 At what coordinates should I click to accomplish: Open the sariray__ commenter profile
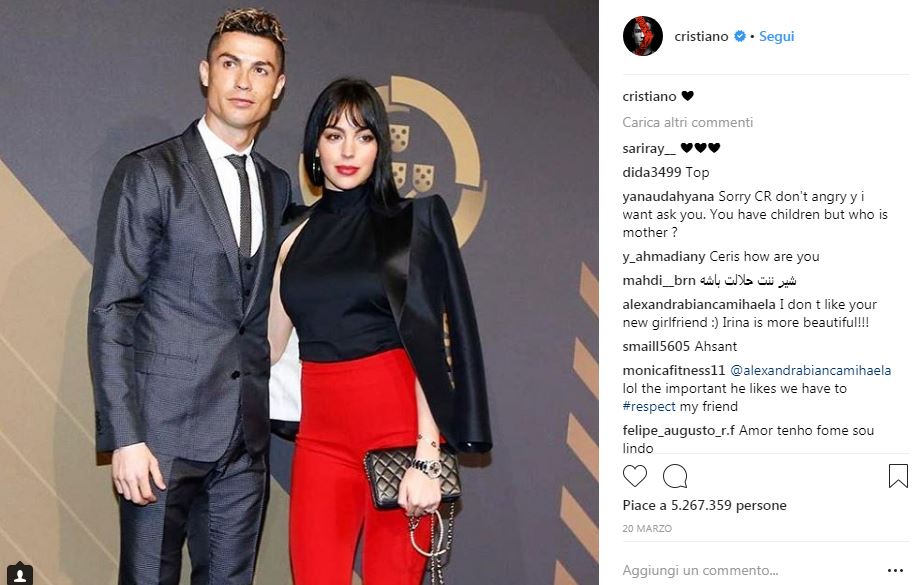click(x=649, y=149)
